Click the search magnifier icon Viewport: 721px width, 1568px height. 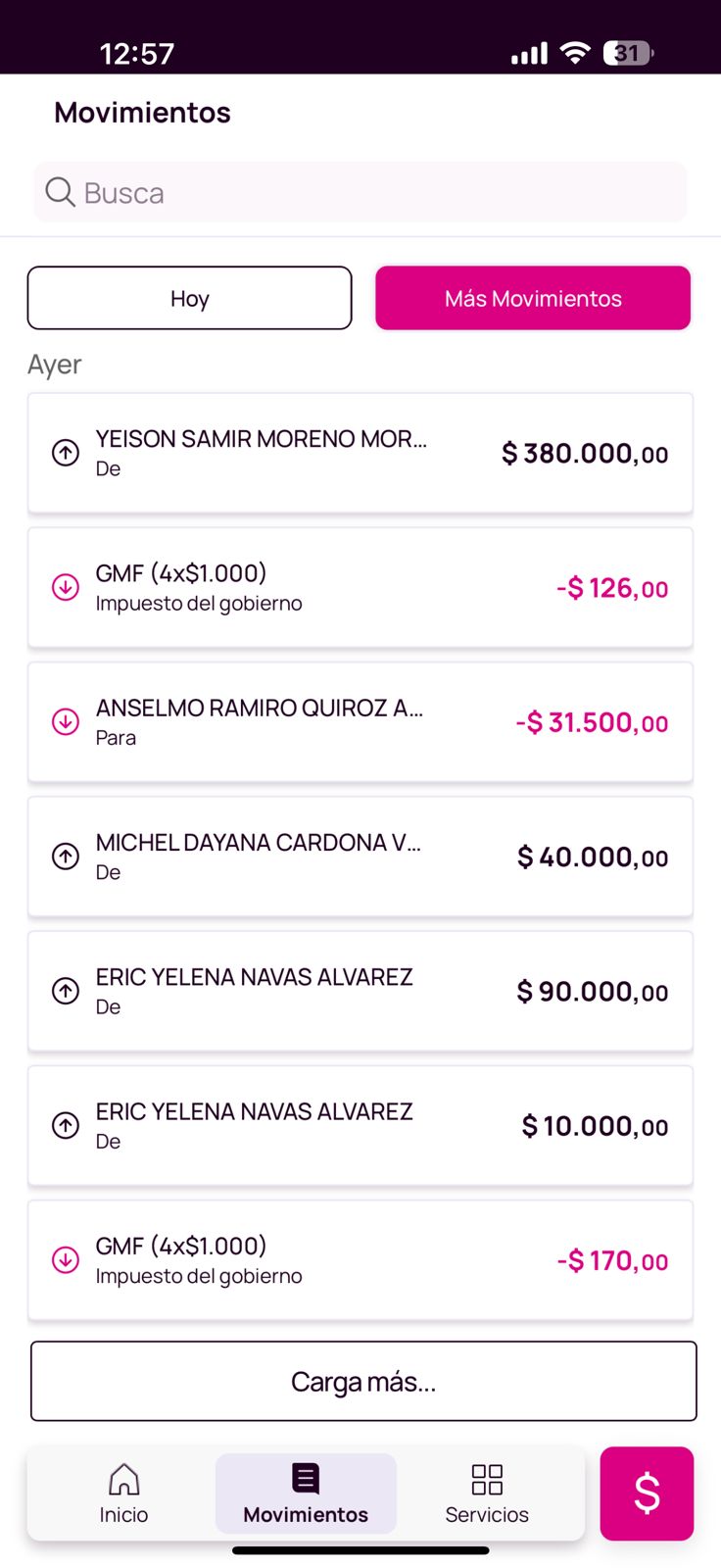60,192
